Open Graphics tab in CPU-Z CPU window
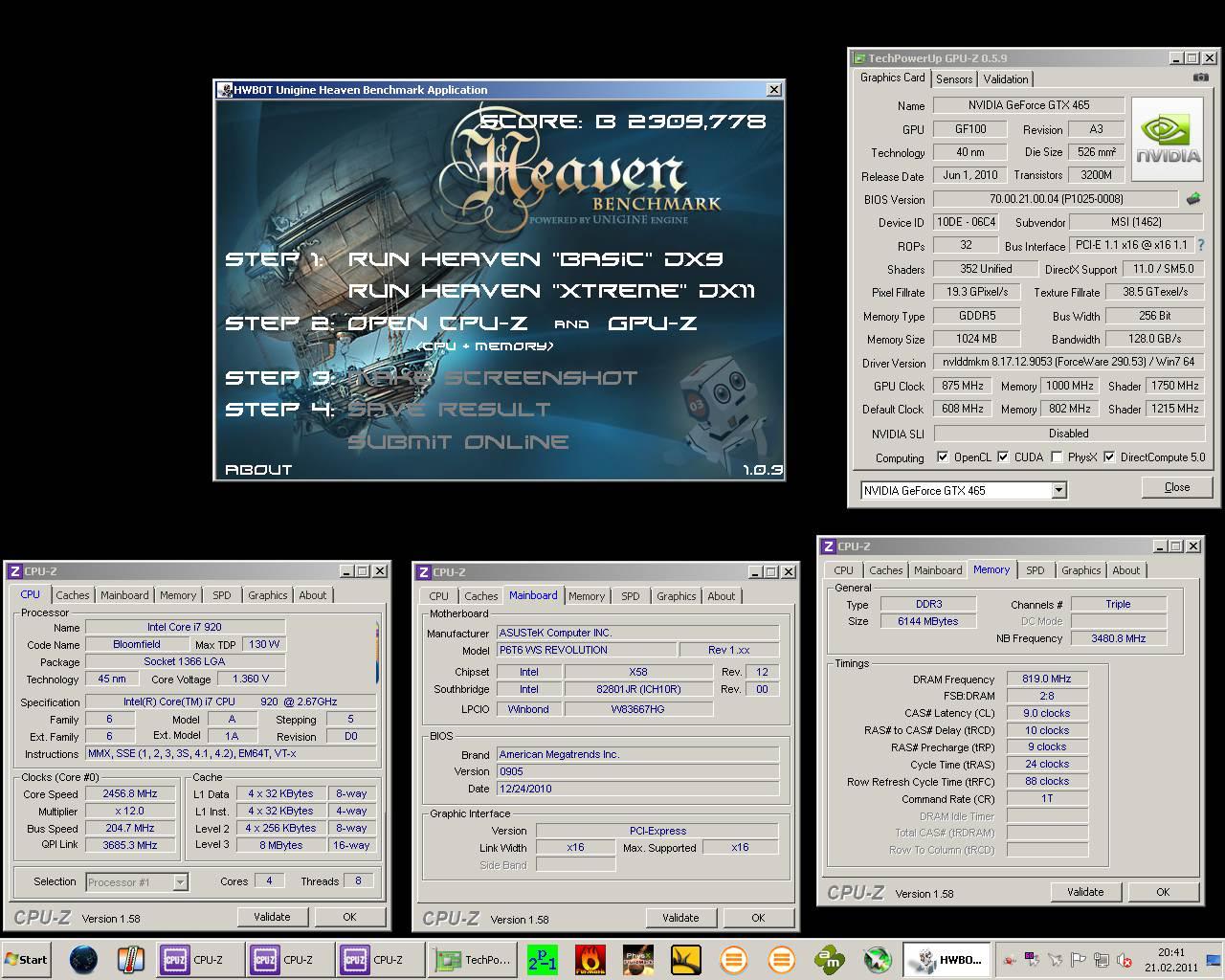This screenshot has width=1225, height=980. coord(268,595)
